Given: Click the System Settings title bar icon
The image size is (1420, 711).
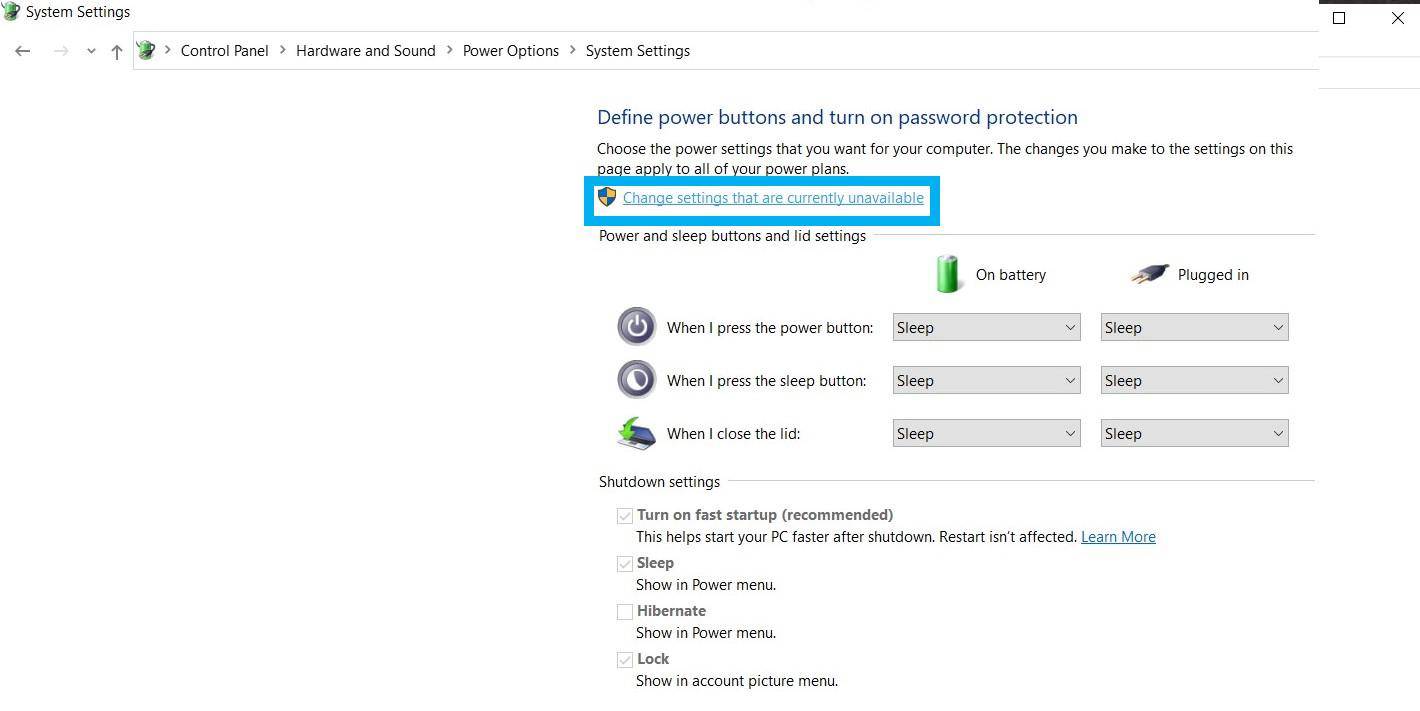Looking at the screenshot, I should [x=10, y=12].
